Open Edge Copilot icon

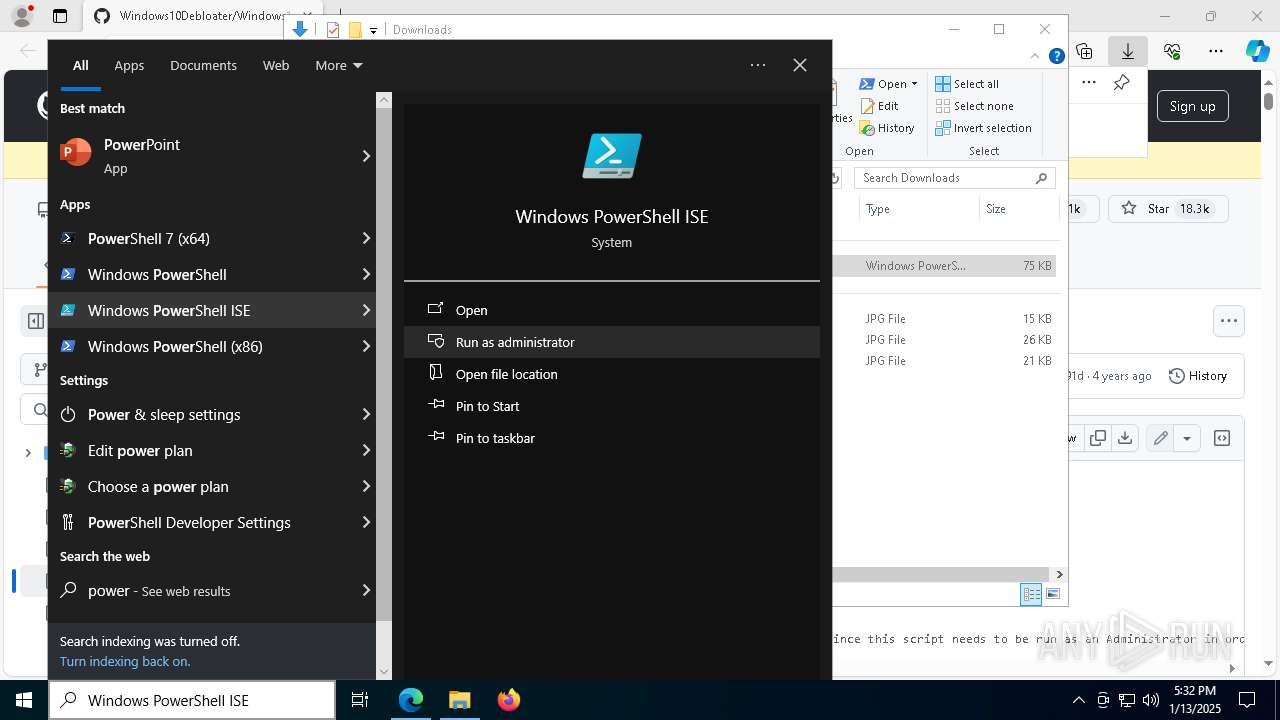[1258, 51]
